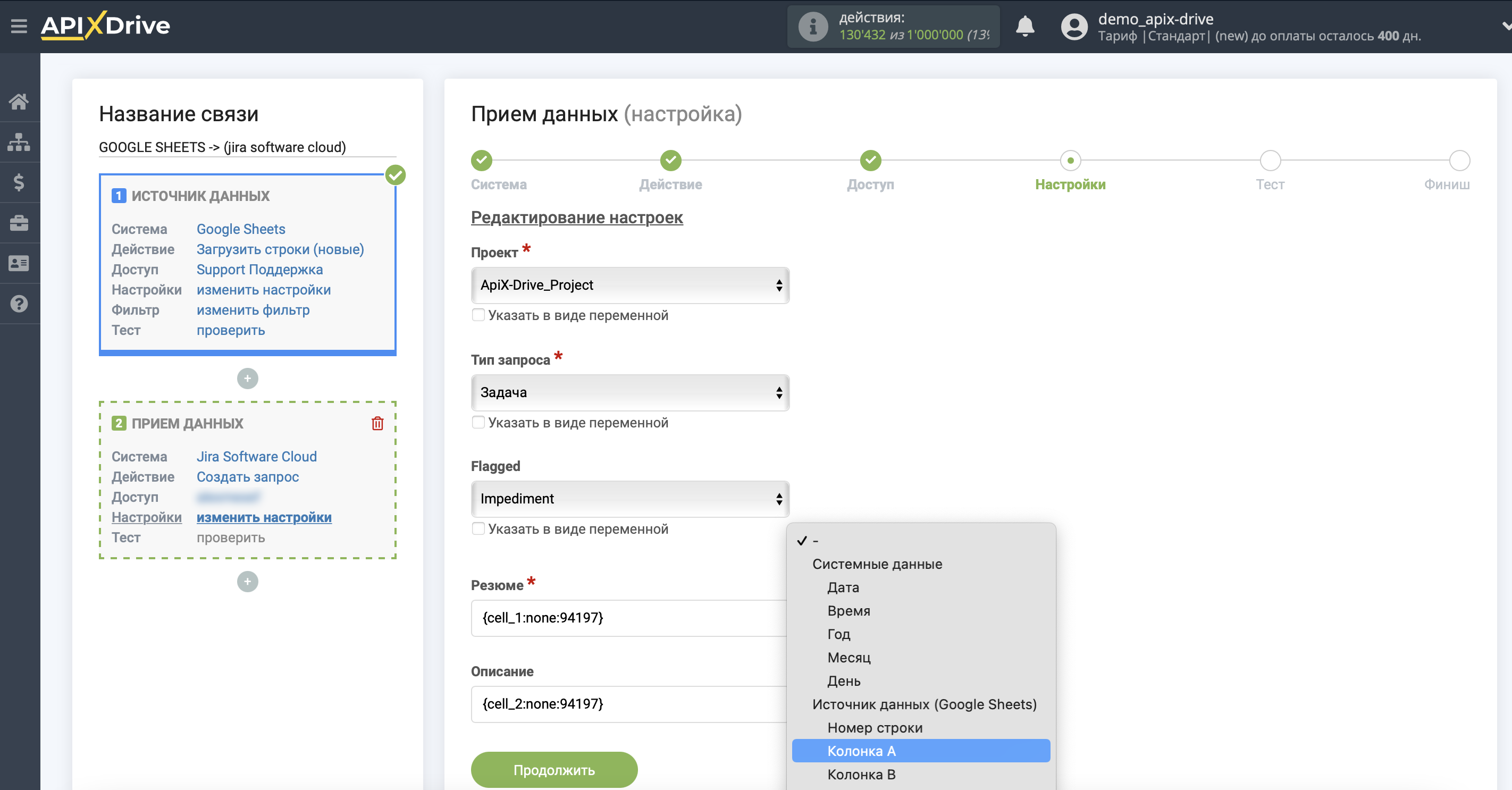Add a step between source and receiver blocks
1512x790 pixels.
[247, 379]
